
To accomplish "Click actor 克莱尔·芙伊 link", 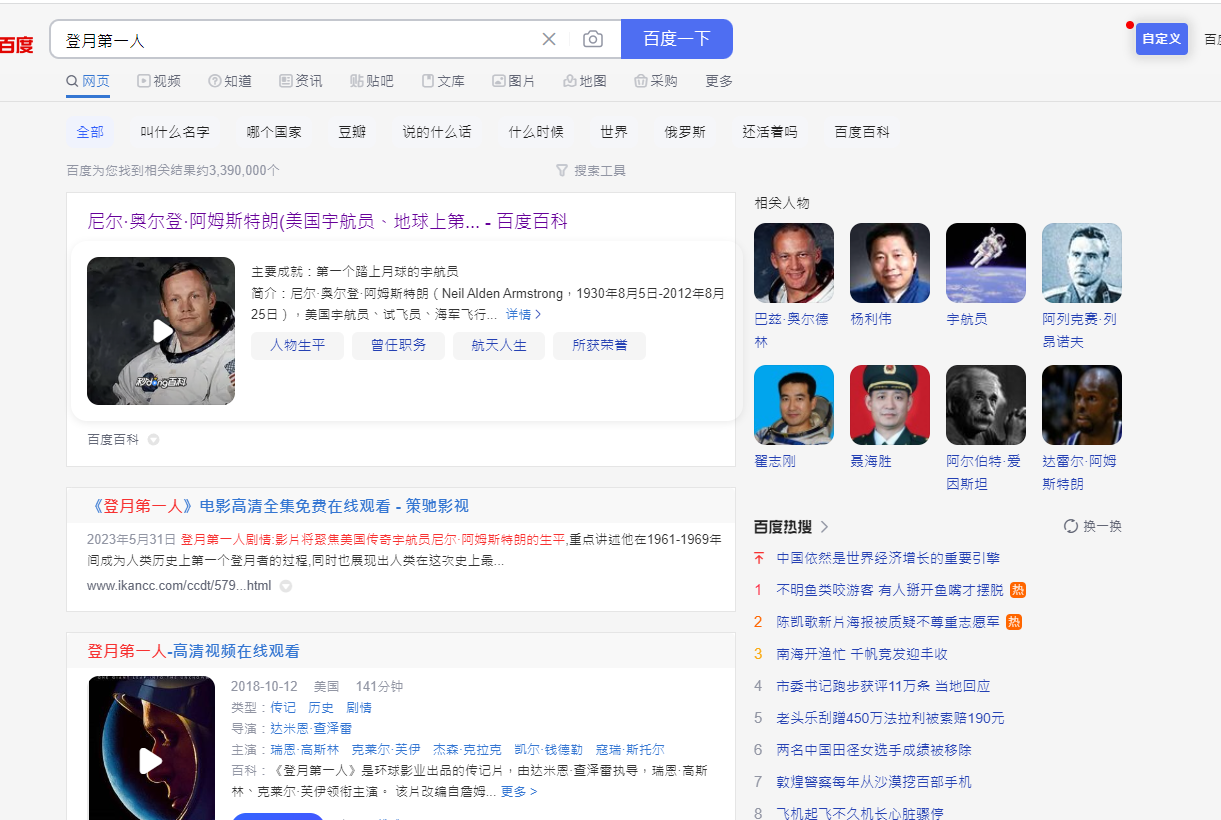I will 386,750.
